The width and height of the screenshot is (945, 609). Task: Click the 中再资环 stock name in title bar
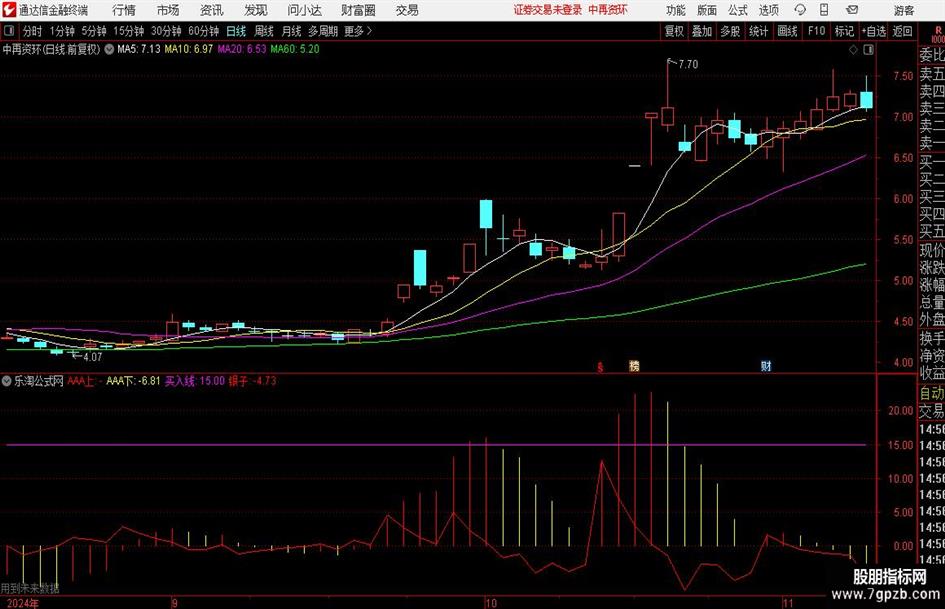pos(608,10)
